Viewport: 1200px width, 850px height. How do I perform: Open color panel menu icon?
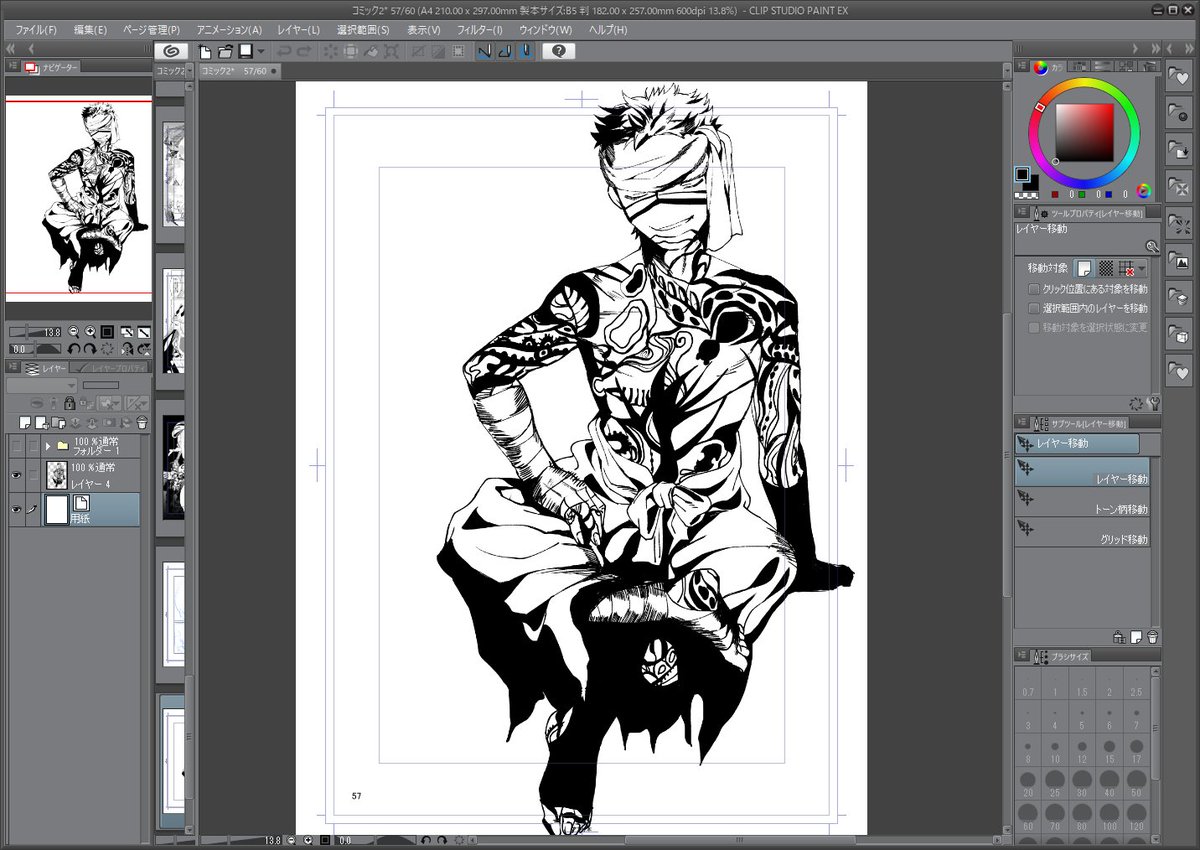(x=1022, y=68)
